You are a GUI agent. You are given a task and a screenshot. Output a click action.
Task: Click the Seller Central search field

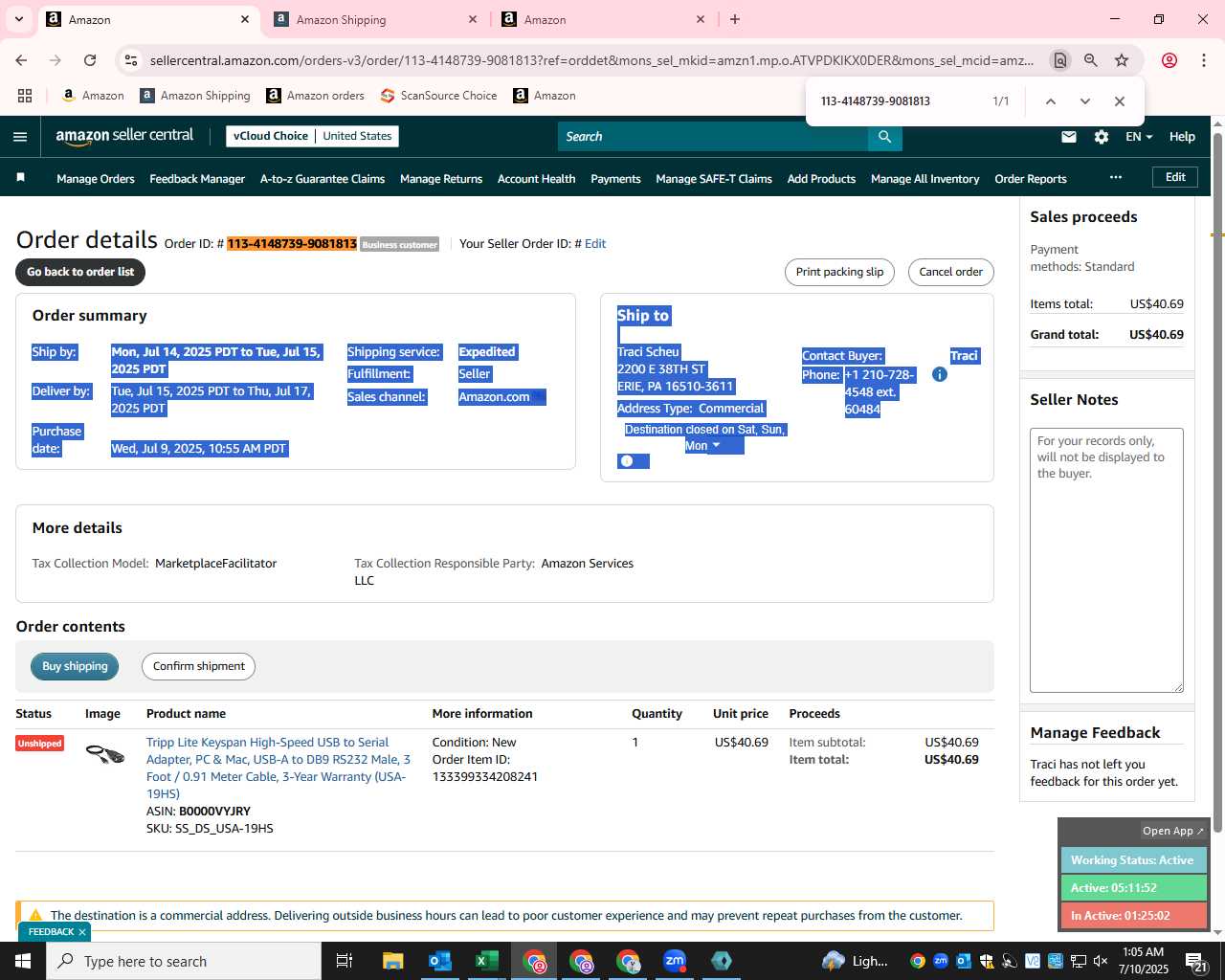pos(713,137)
